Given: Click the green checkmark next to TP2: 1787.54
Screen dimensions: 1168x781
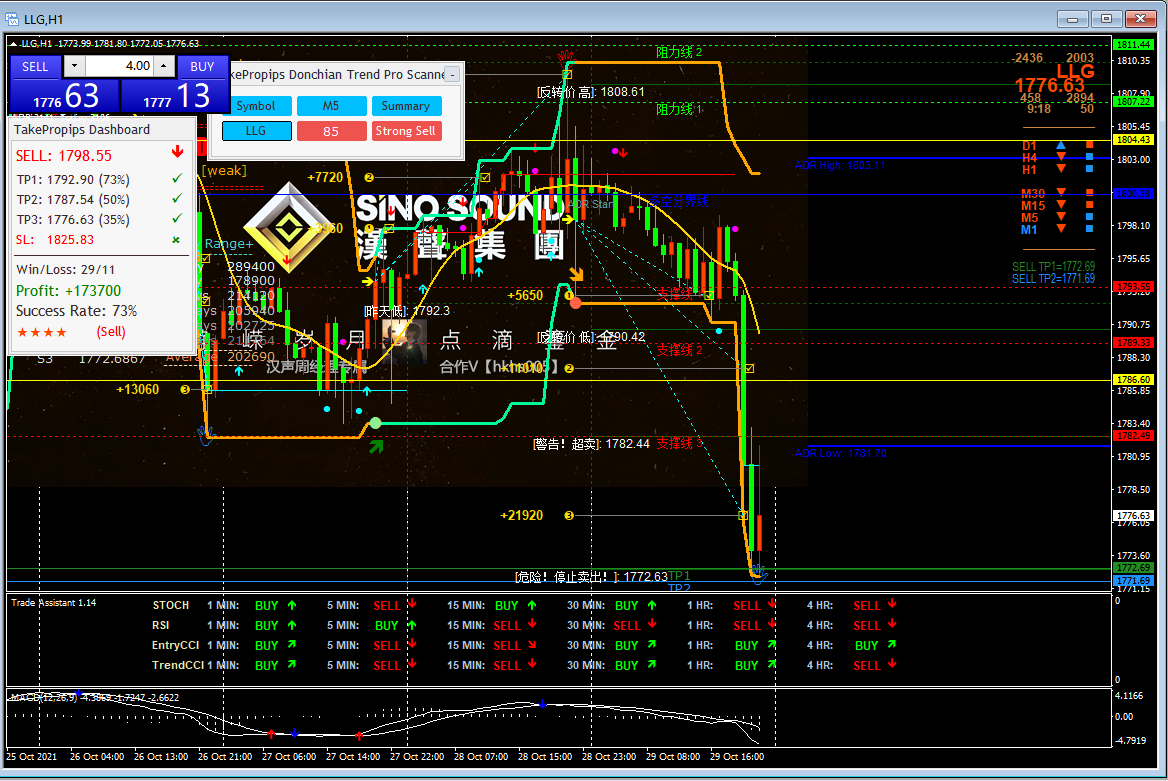Looking at the screenshot, I should [177, 199].
